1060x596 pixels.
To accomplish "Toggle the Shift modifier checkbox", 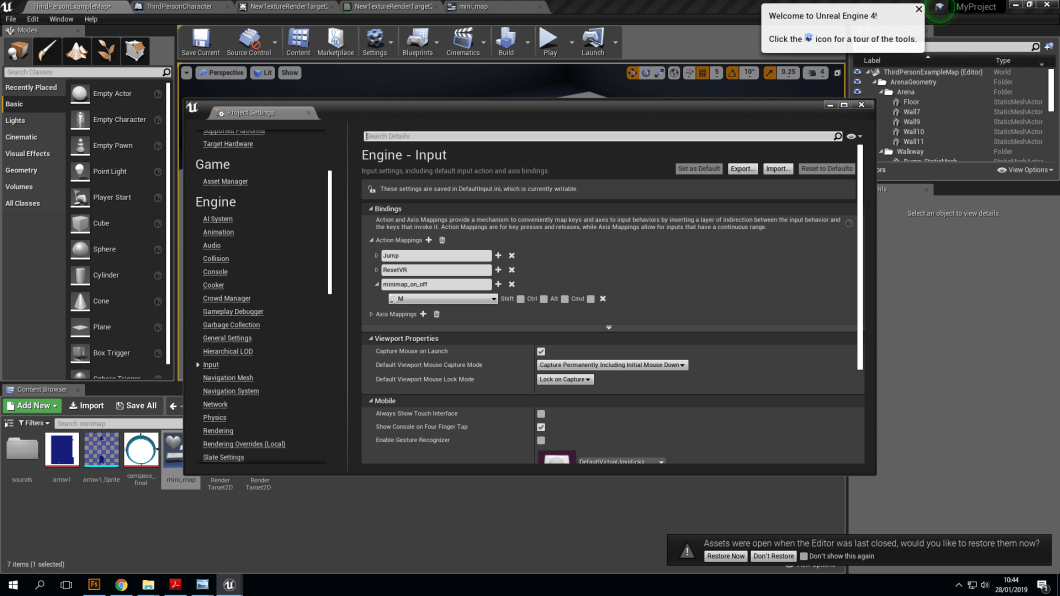I will tap(521, 299).
